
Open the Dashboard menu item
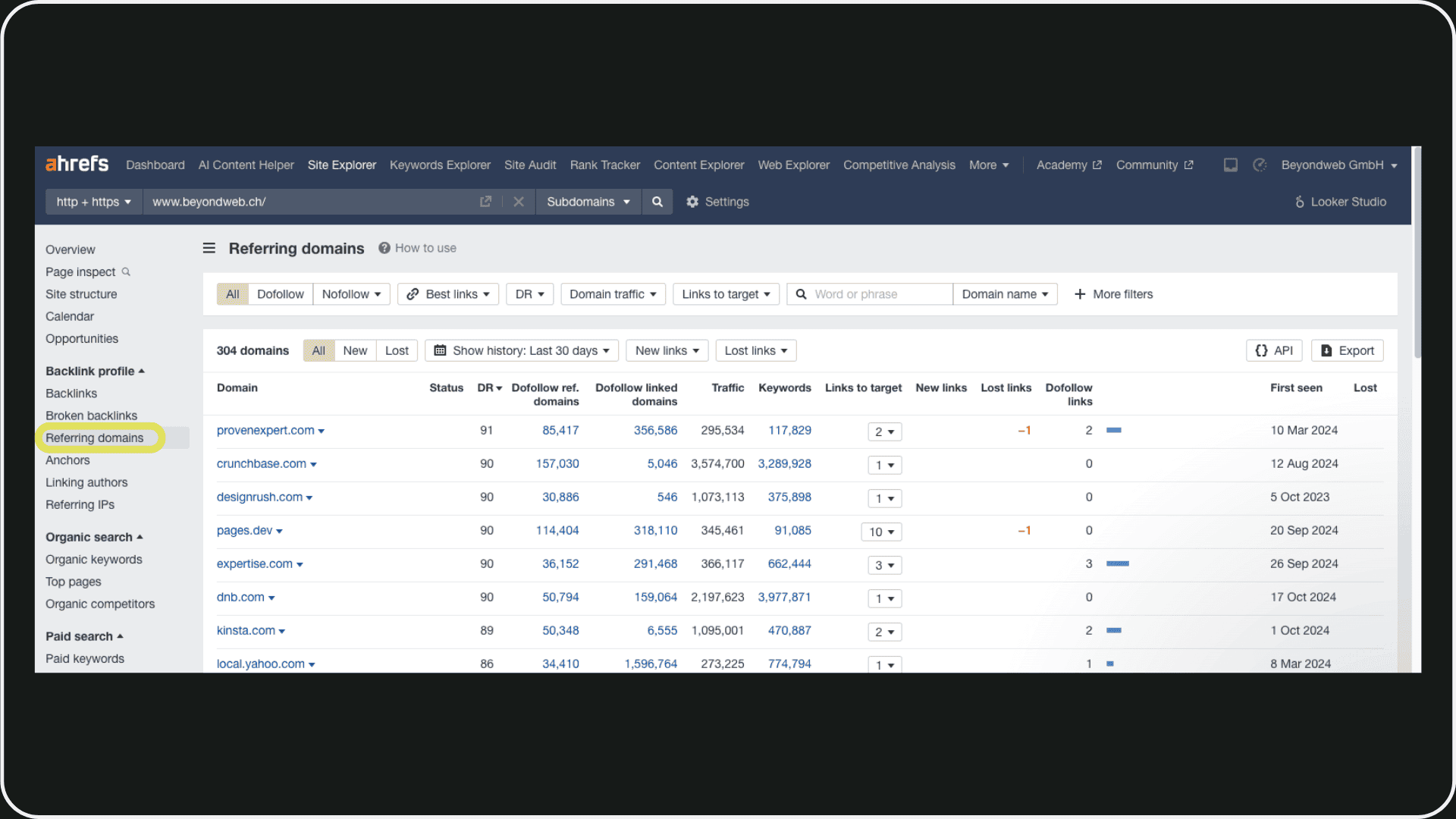tap(155, 165)
